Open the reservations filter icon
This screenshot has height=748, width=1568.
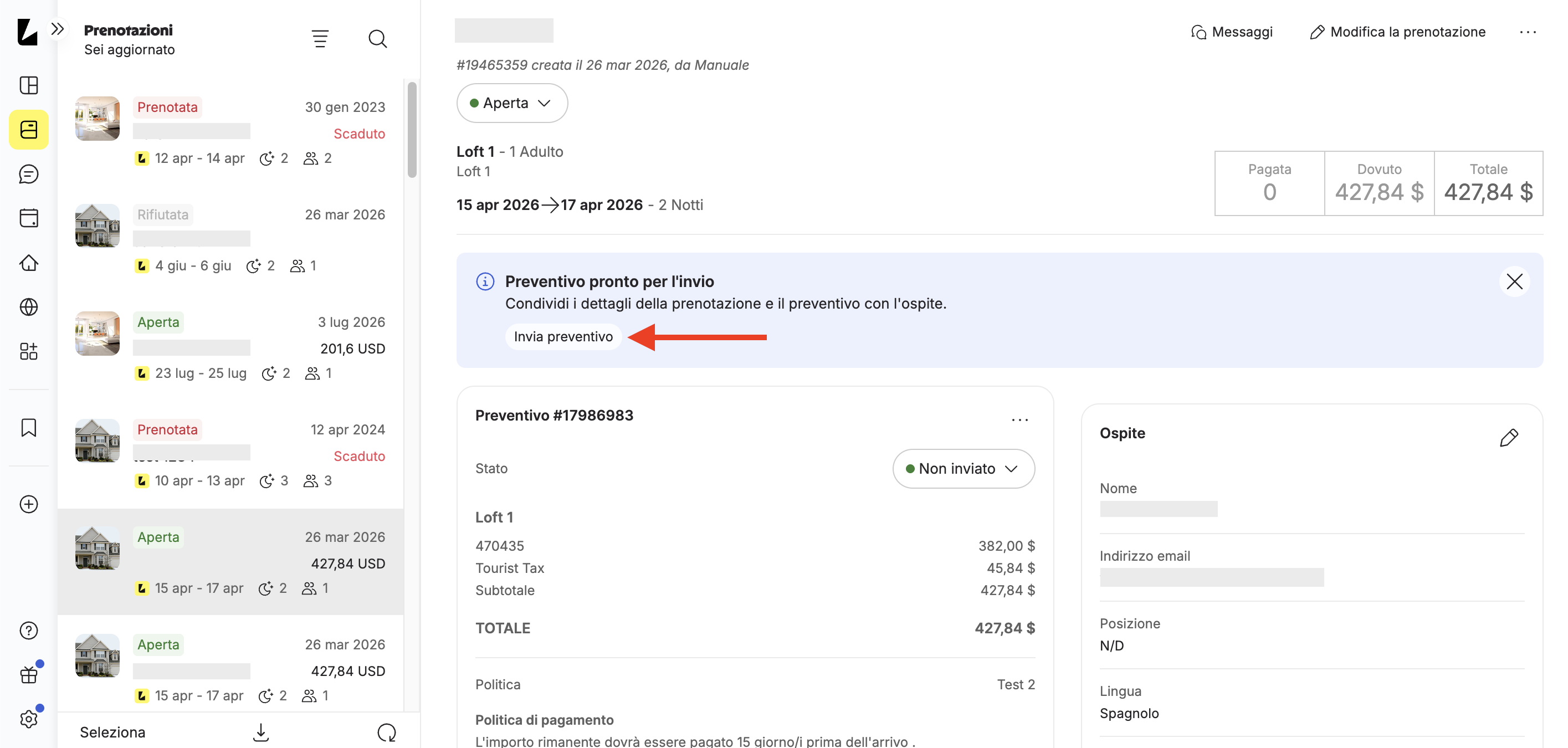click(x=320, y=39)
